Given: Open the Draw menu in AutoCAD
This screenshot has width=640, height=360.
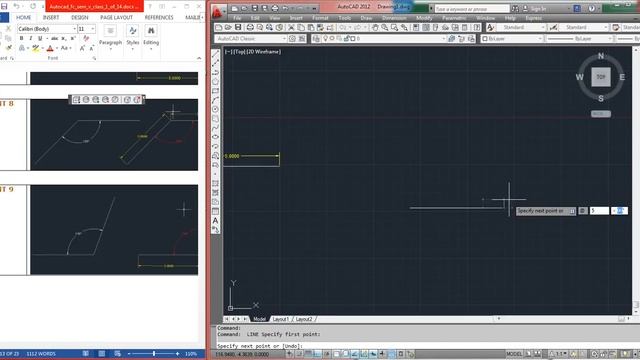Looking at the screenshot, I should click(366, 18).
